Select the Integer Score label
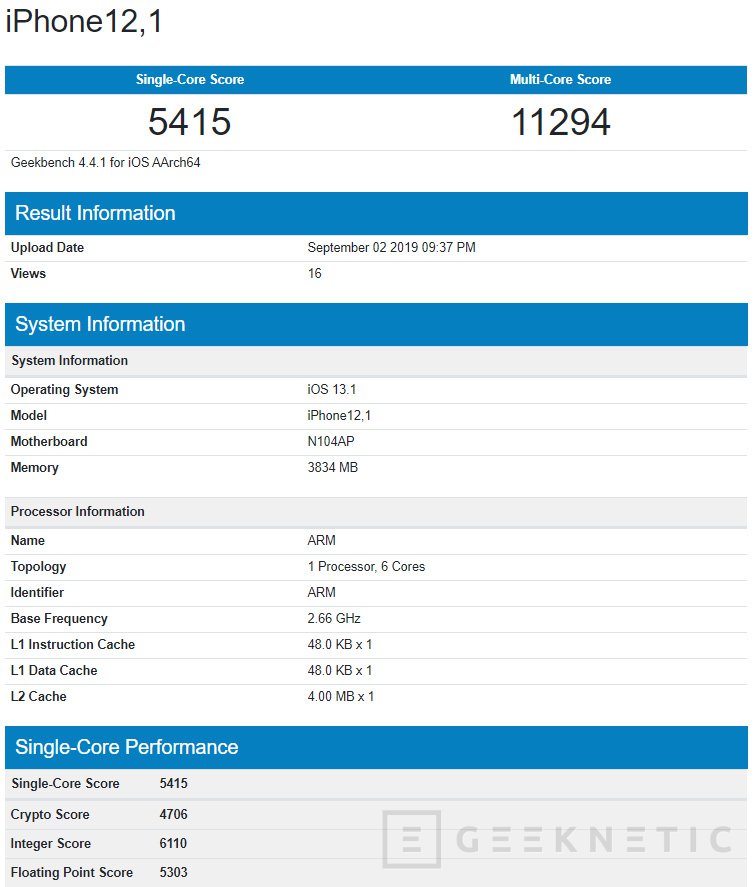The height and width of the screenshot is (887, 756). point(51,844)
